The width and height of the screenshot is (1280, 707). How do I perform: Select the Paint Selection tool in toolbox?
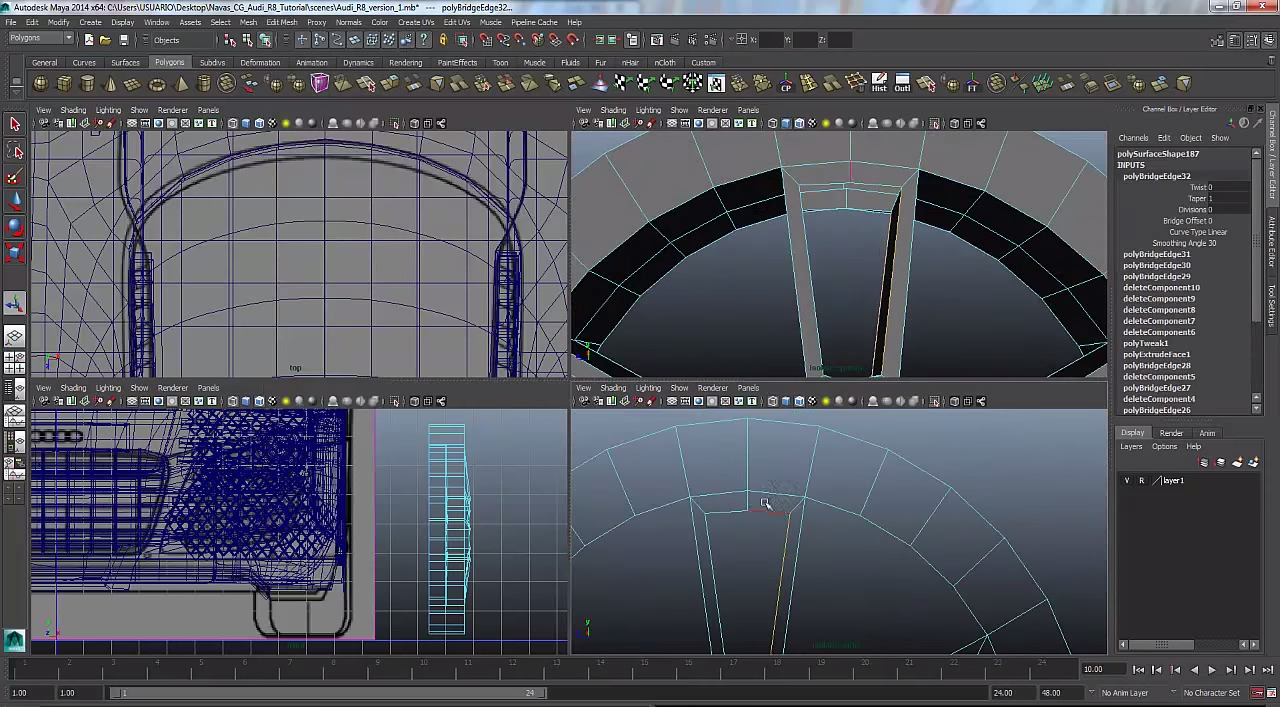[x=16, y=178]
